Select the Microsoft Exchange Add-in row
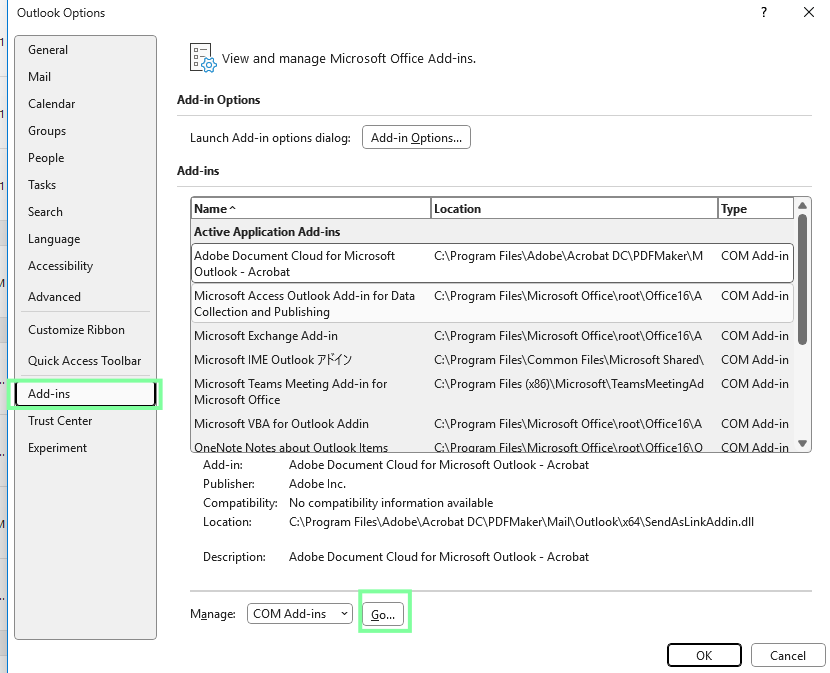Viewport: 830px width, 673px height. coord(492,336)
